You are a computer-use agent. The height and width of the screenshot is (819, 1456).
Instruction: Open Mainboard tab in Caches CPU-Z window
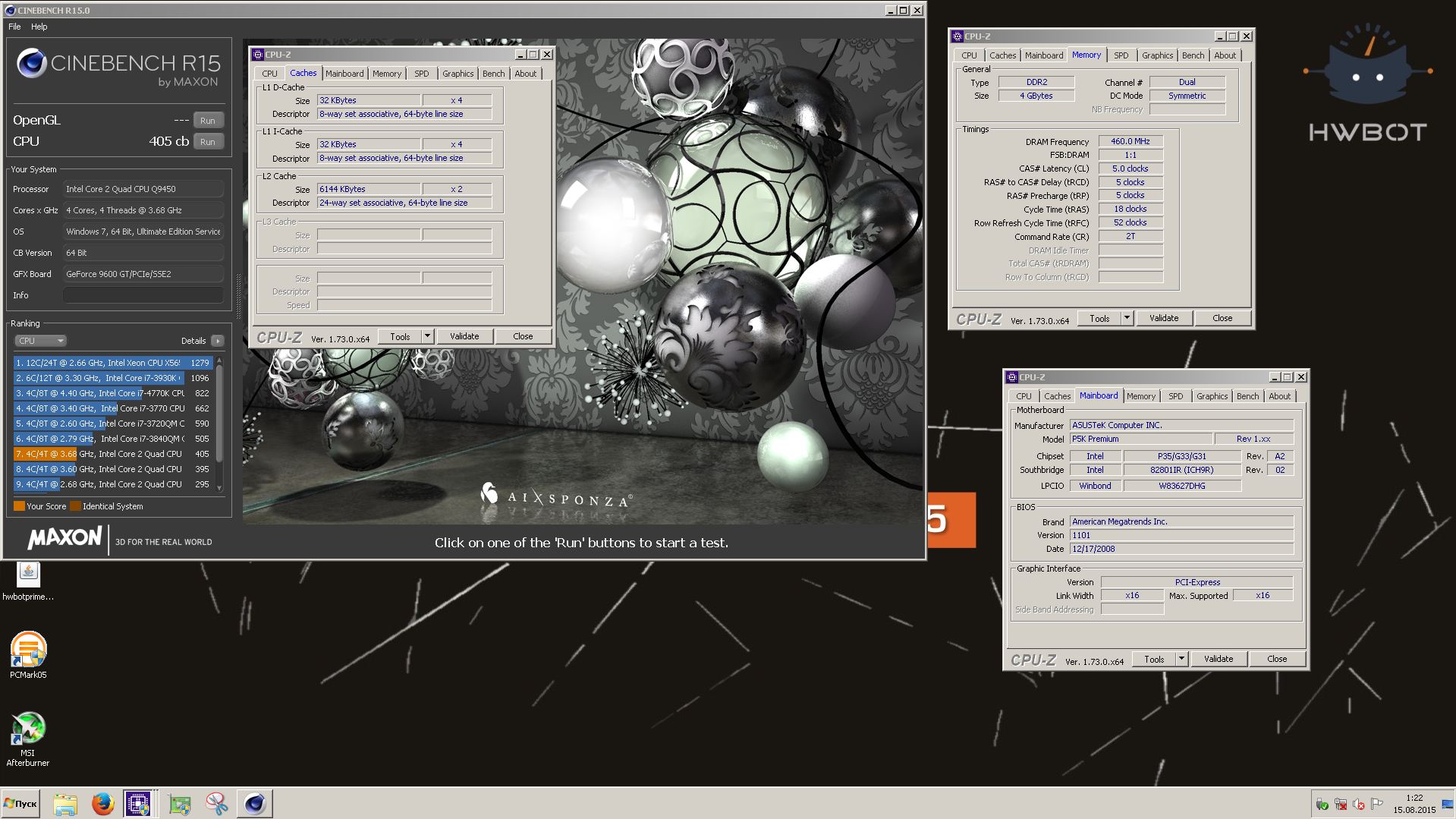344,74
